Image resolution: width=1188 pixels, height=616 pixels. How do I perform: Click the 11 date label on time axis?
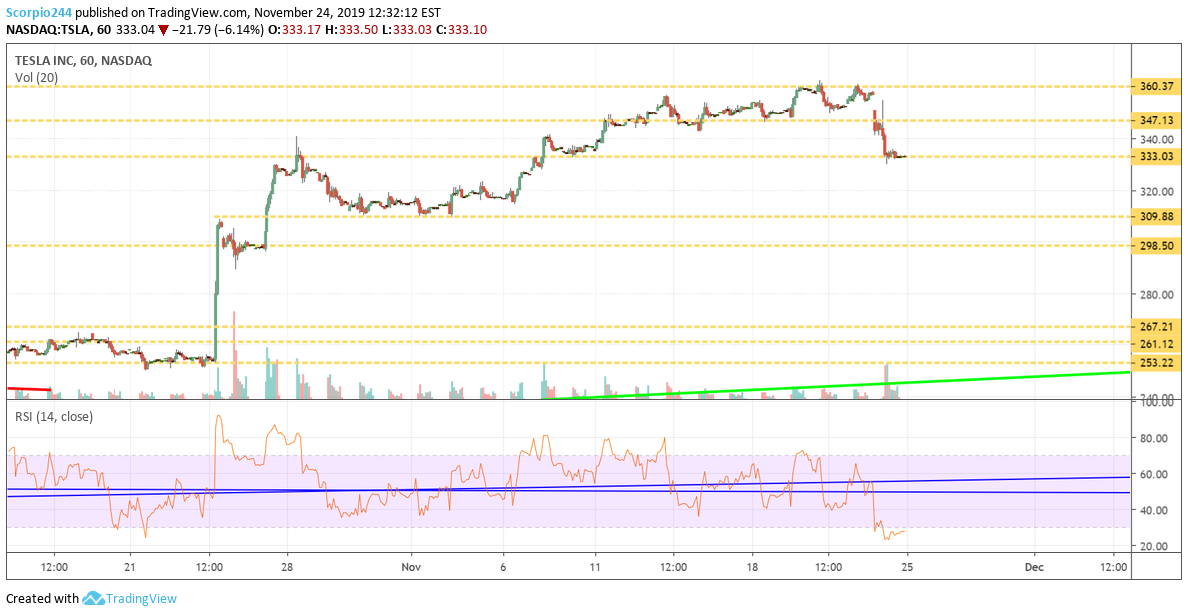point(596,567)
